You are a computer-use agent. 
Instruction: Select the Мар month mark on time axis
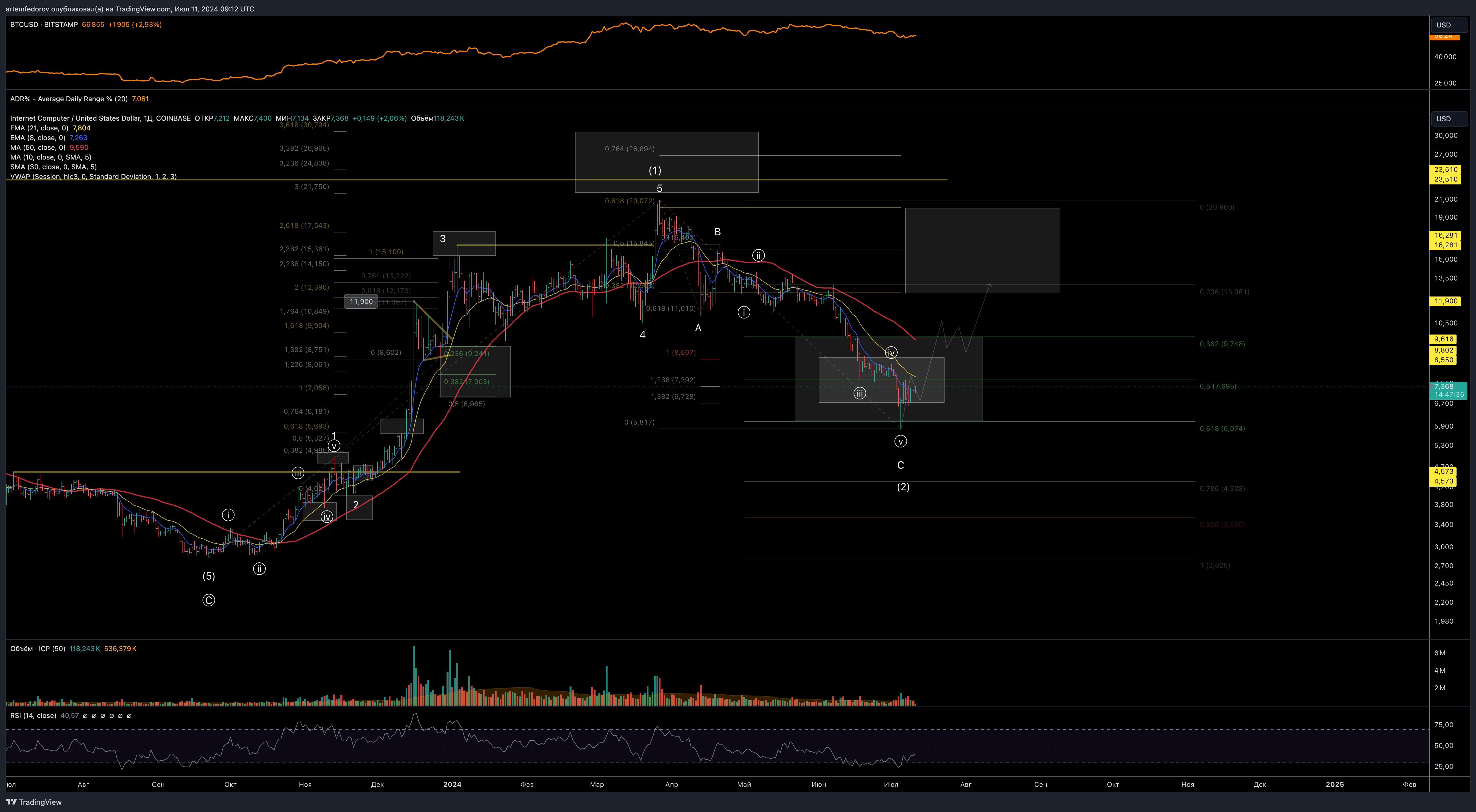point(596,784)
